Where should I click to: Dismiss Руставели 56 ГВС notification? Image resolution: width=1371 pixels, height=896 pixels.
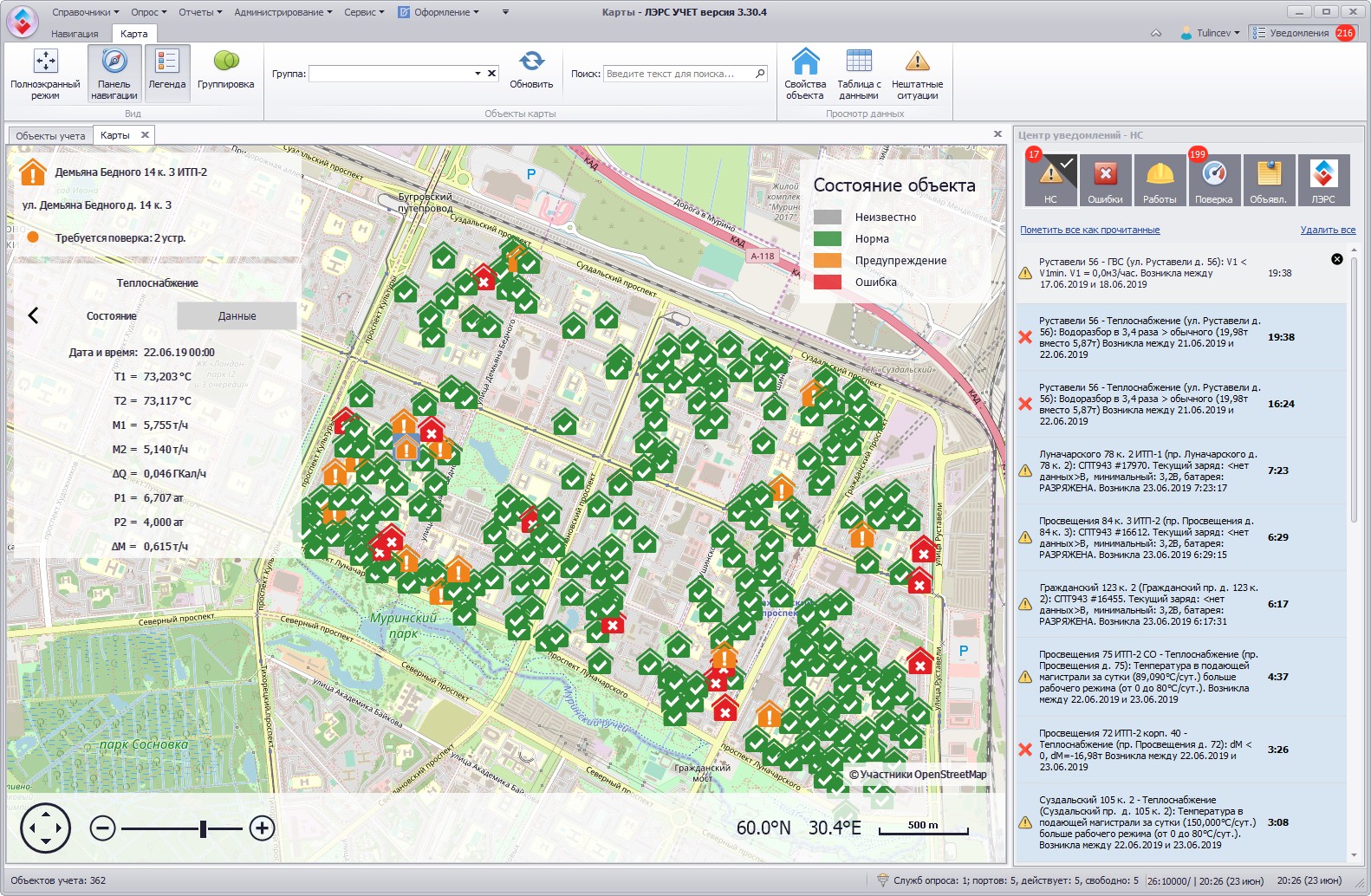point(1337,259)
